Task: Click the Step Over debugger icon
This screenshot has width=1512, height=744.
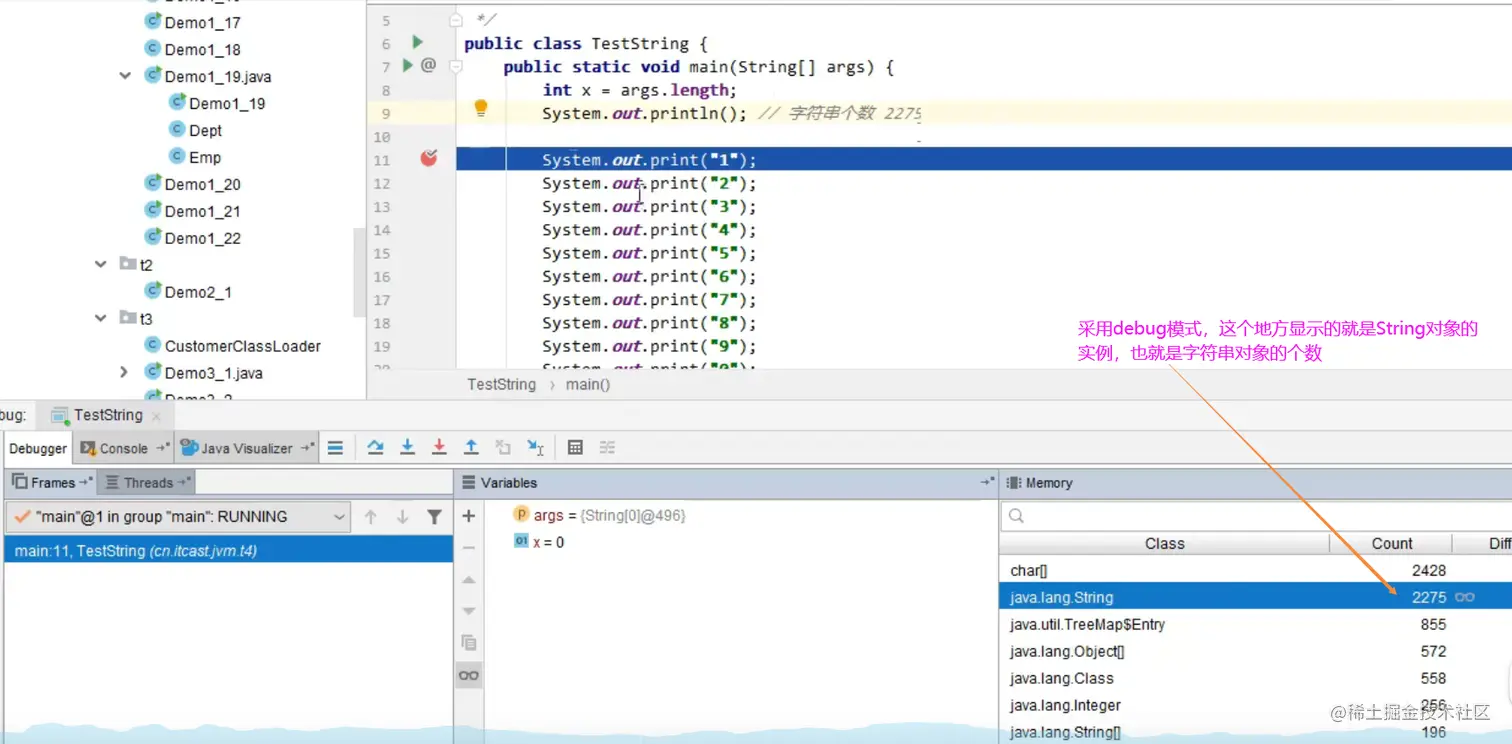Action: 375,448
